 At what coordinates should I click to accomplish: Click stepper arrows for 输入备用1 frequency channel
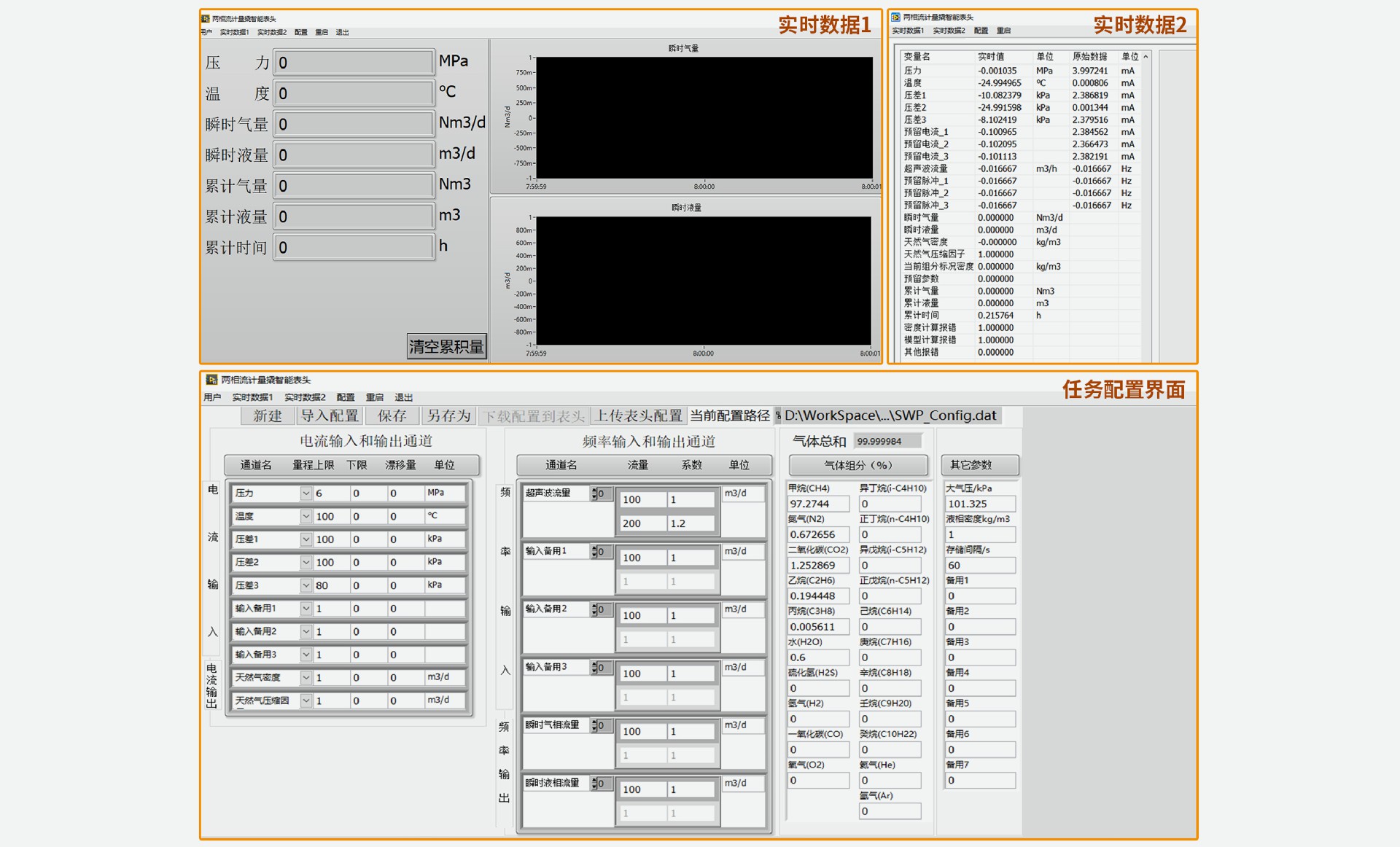tap(594, 552)
